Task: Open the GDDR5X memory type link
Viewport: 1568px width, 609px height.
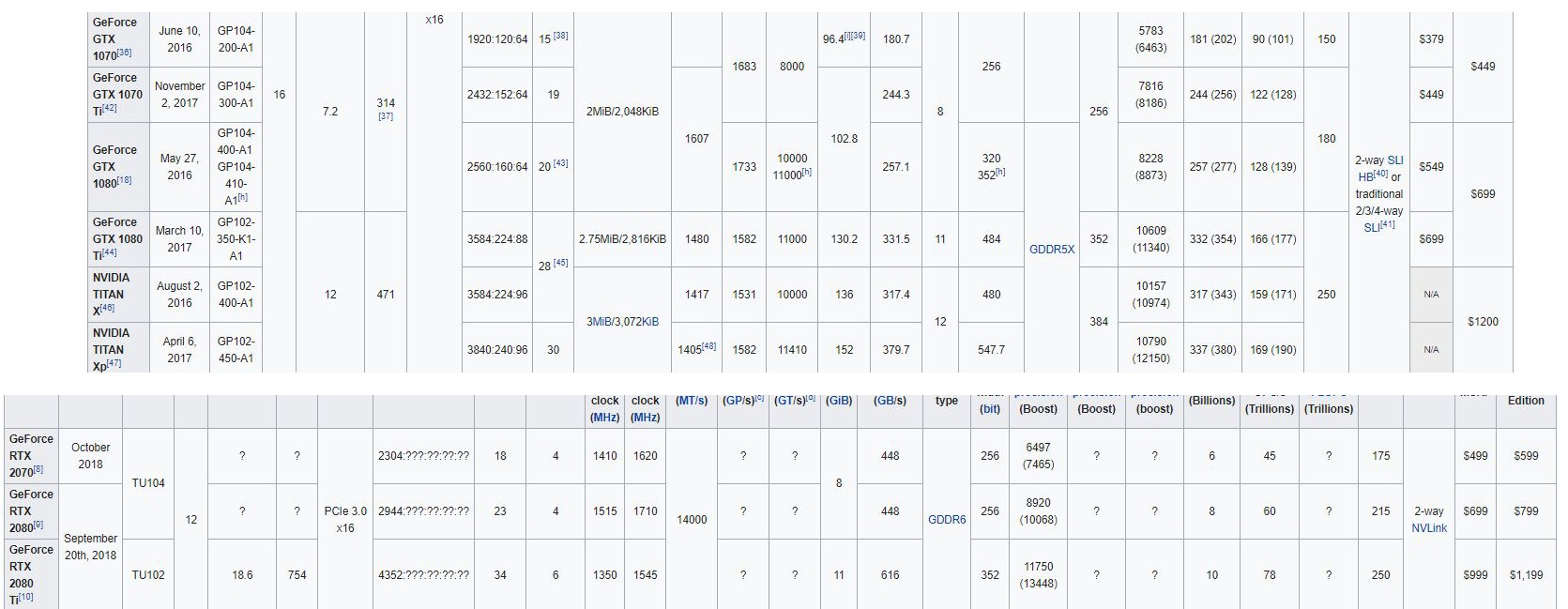Action: (1051, 250)
